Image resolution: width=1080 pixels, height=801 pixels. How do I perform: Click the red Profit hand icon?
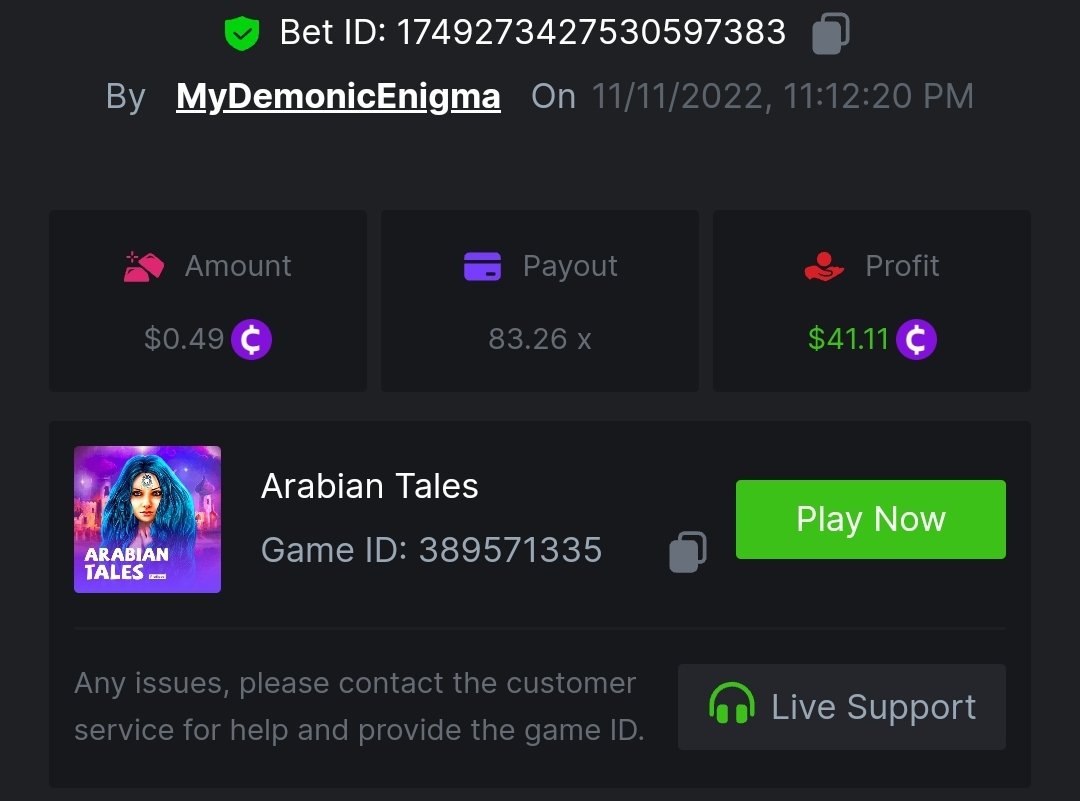click(824, 266)
